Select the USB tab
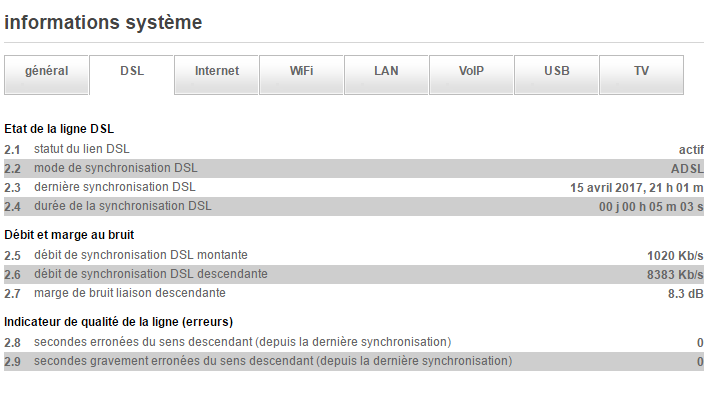 click(557, 72)
